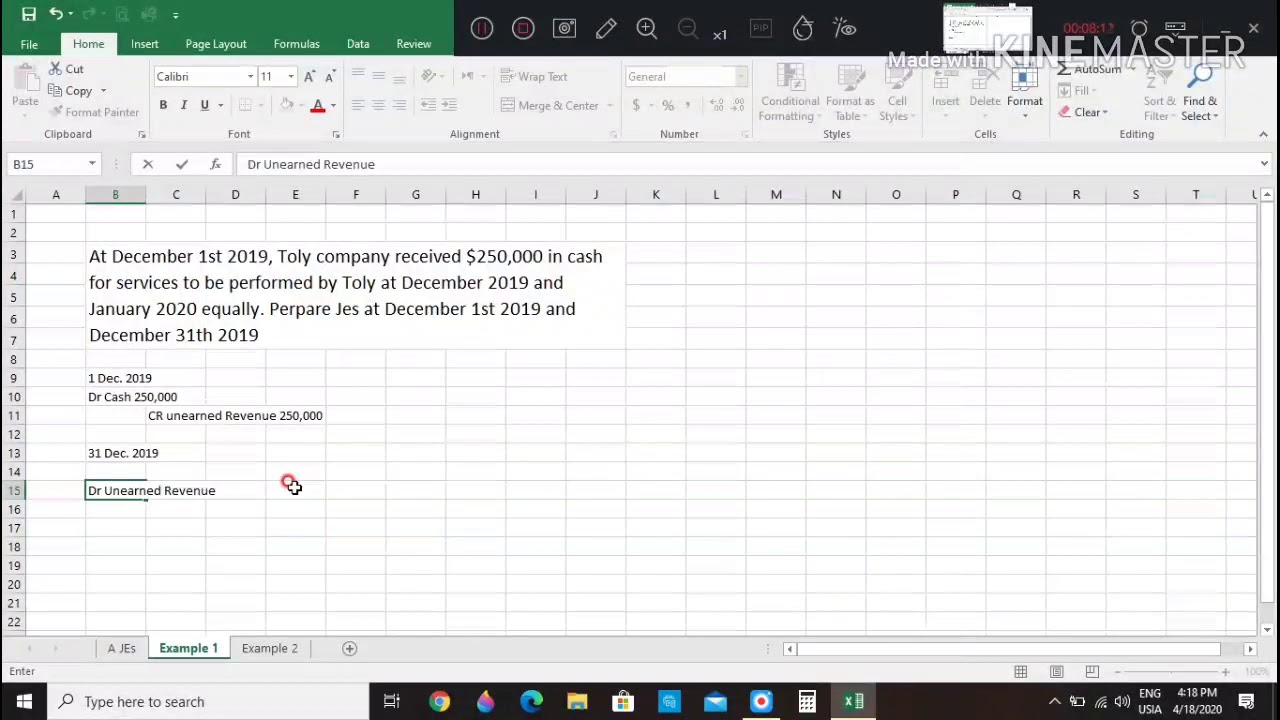Apply accounting dollar format
Screen dimensions: 1280x720
click(636, 105)
